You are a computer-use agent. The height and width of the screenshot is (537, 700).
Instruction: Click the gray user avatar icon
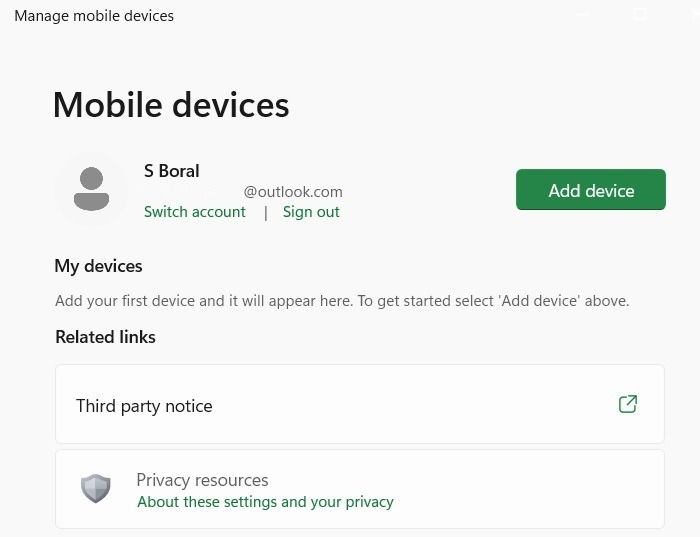click(92, 189)
